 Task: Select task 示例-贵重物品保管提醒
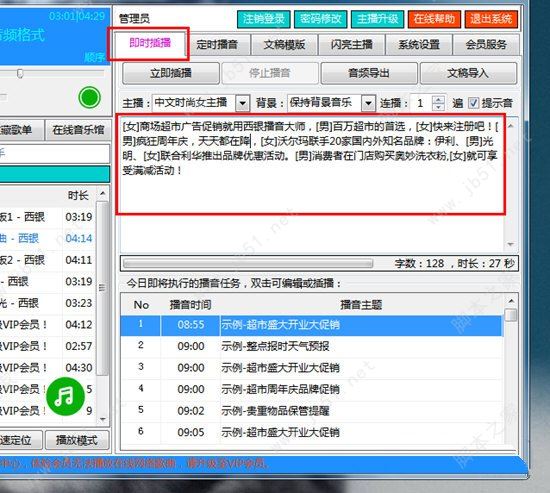[312, 411]
